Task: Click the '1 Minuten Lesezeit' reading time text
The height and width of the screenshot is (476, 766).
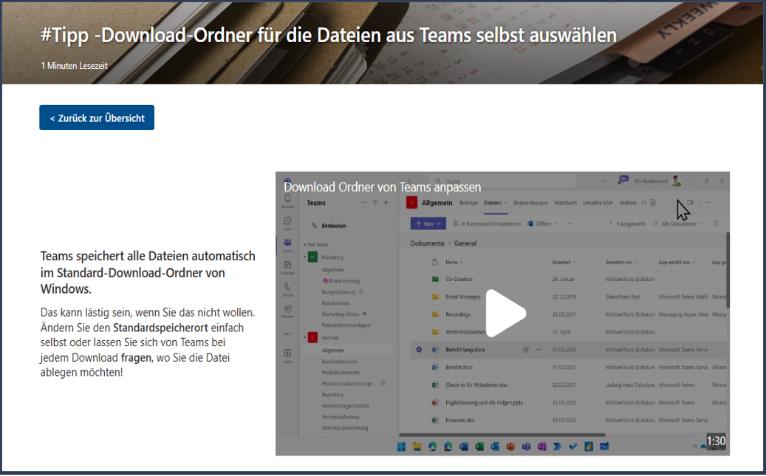Action: click(x=74, y=65)
